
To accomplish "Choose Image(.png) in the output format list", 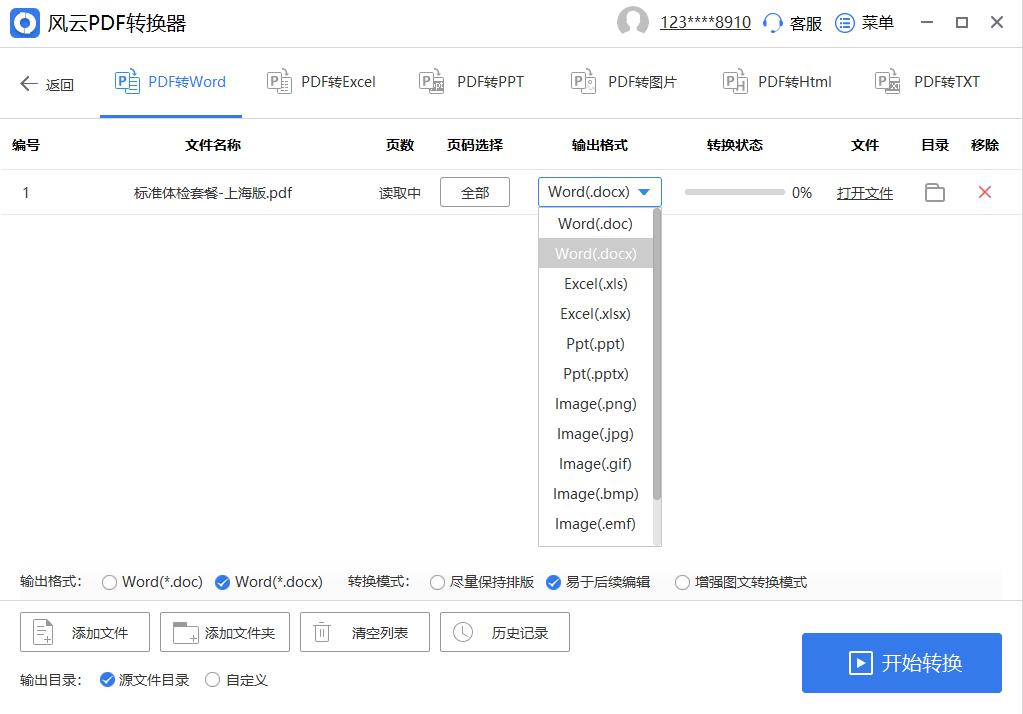I will coord(595,403).
